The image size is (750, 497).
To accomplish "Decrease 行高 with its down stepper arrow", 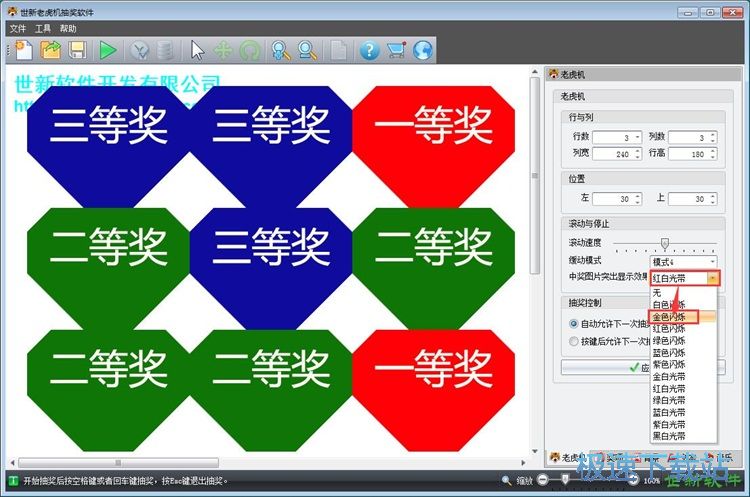I will coord(713,157).
